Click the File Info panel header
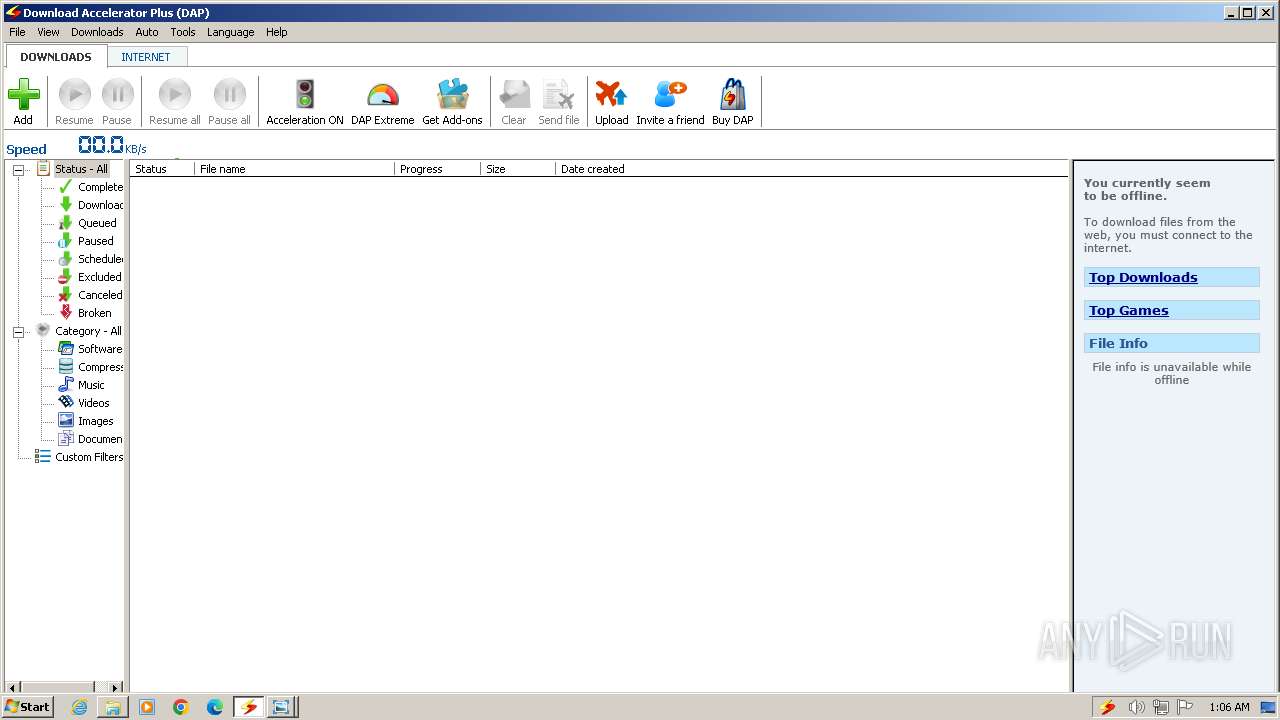This screenshot has width=1280, height=720. coord(1172,343)
